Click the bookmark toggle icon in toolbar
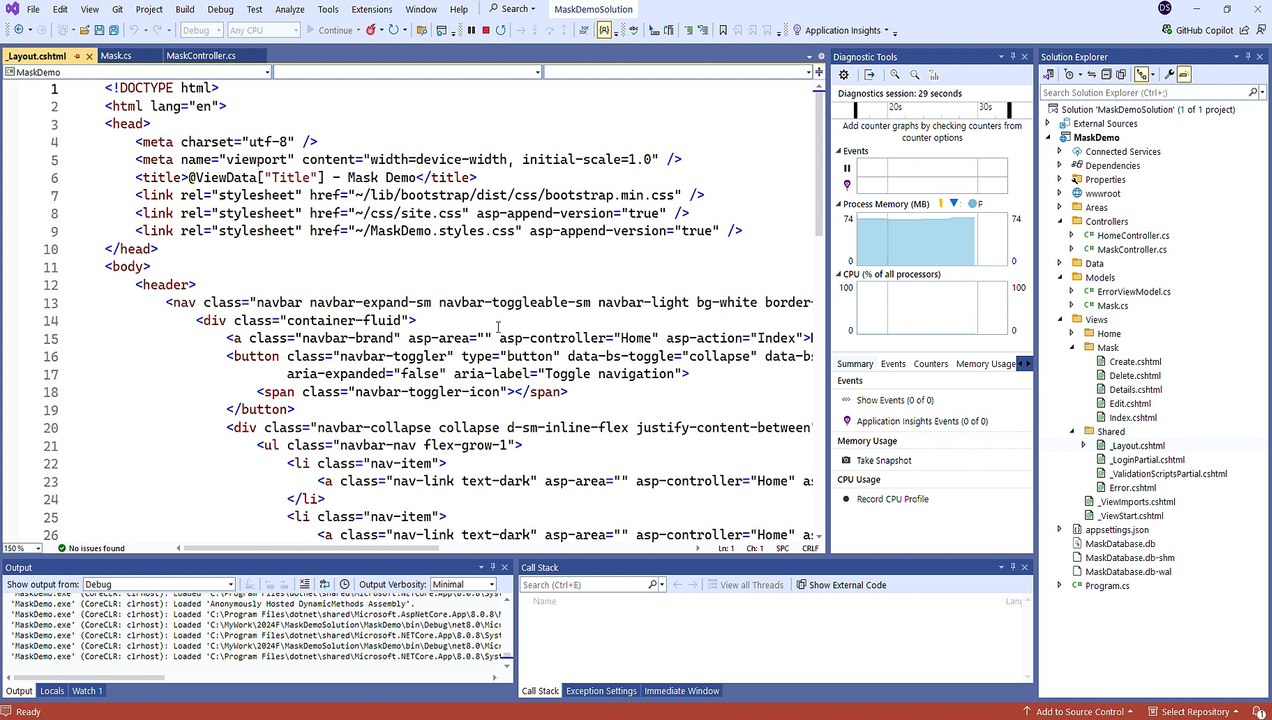Screen dimensions: 1272x720 [723, 30]
